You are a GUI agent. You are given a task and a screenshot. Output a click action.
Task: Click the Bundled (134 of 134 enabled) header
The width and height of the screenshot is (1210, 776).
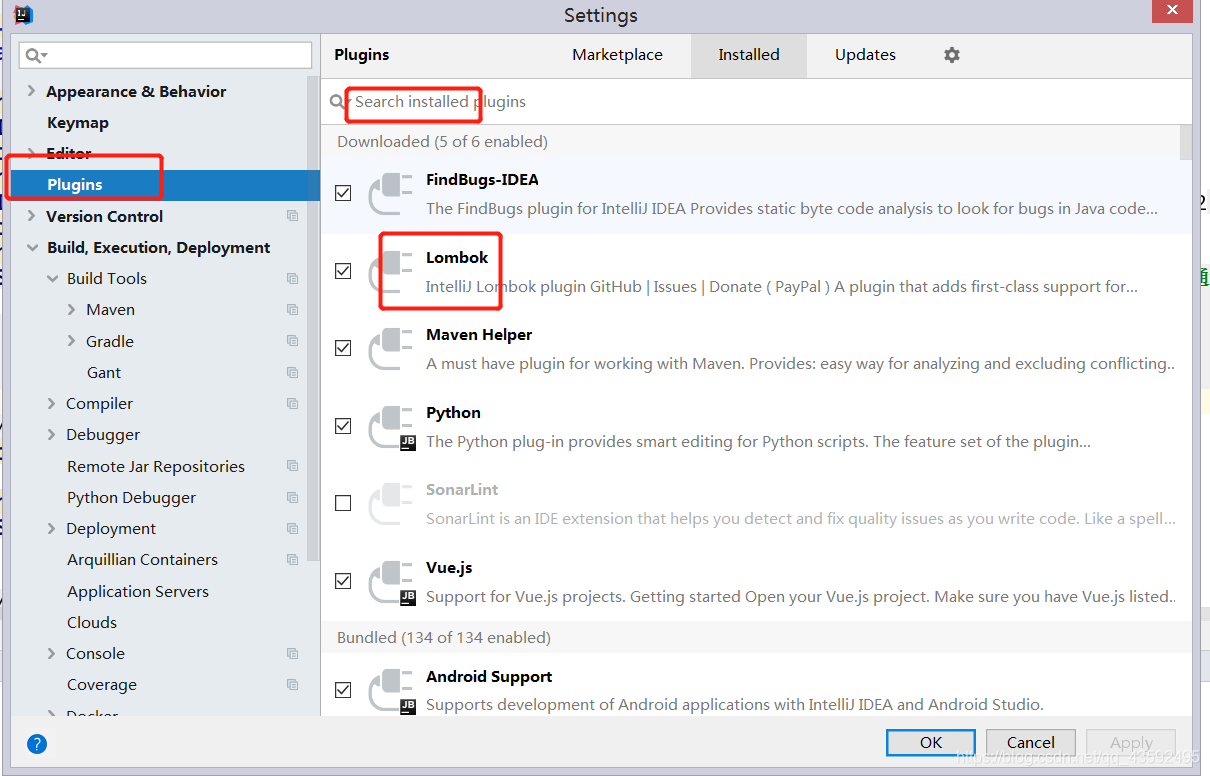point(444,637)
